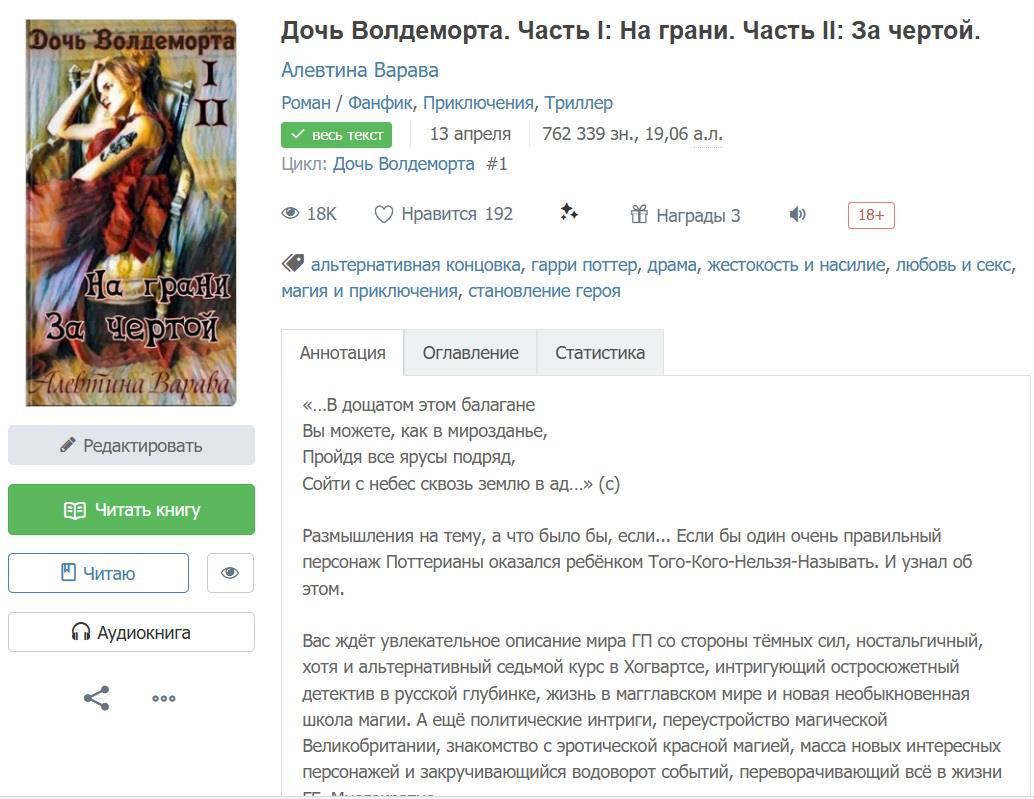This screenshot has height=799, width=1034.
Task: Toggle the Читаю library status button
Action: click(x=98, y=573)
